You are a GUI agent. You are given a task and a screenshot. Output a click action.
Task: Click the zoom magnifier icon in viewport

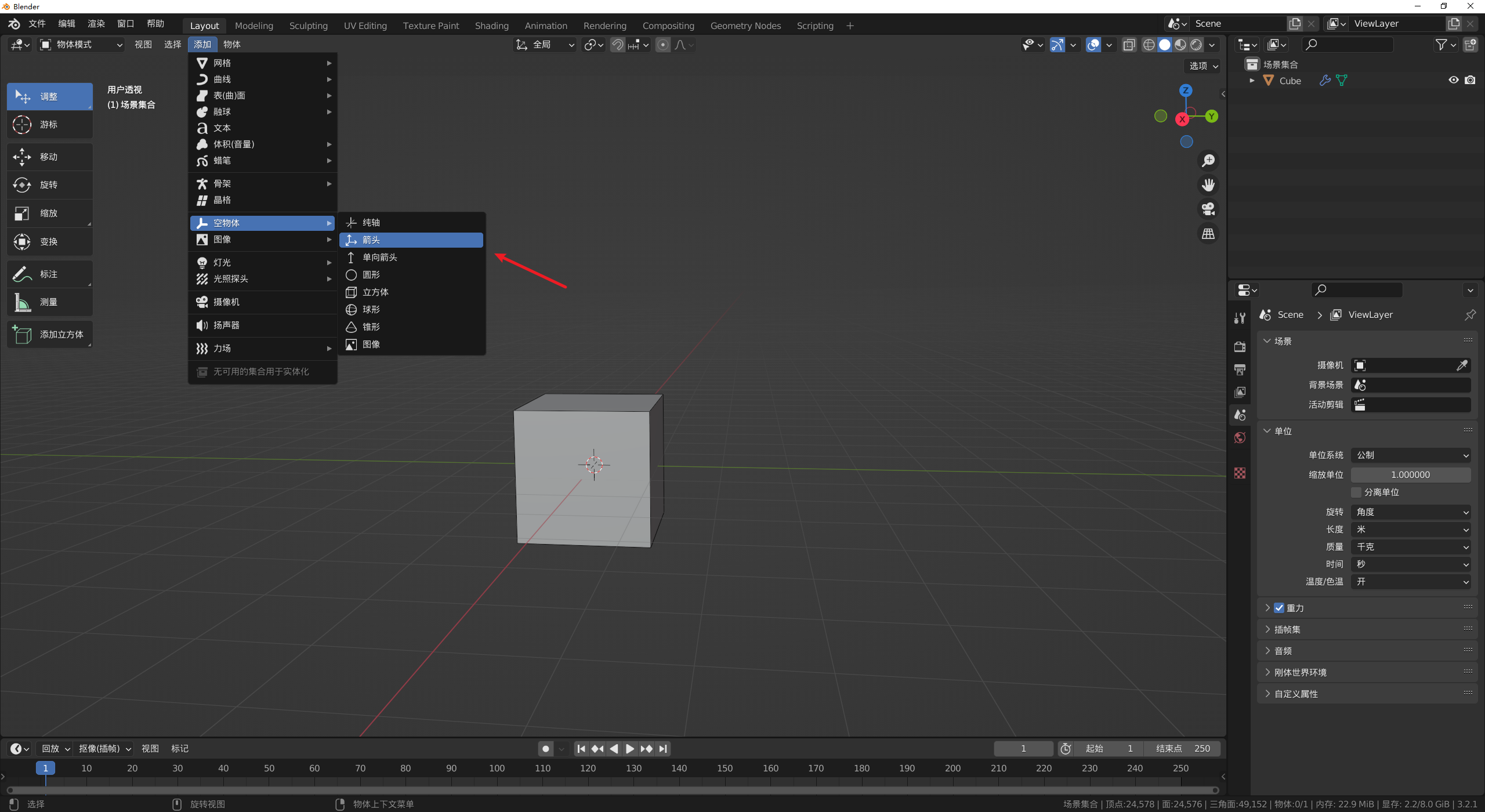[x=1208, y=161]
